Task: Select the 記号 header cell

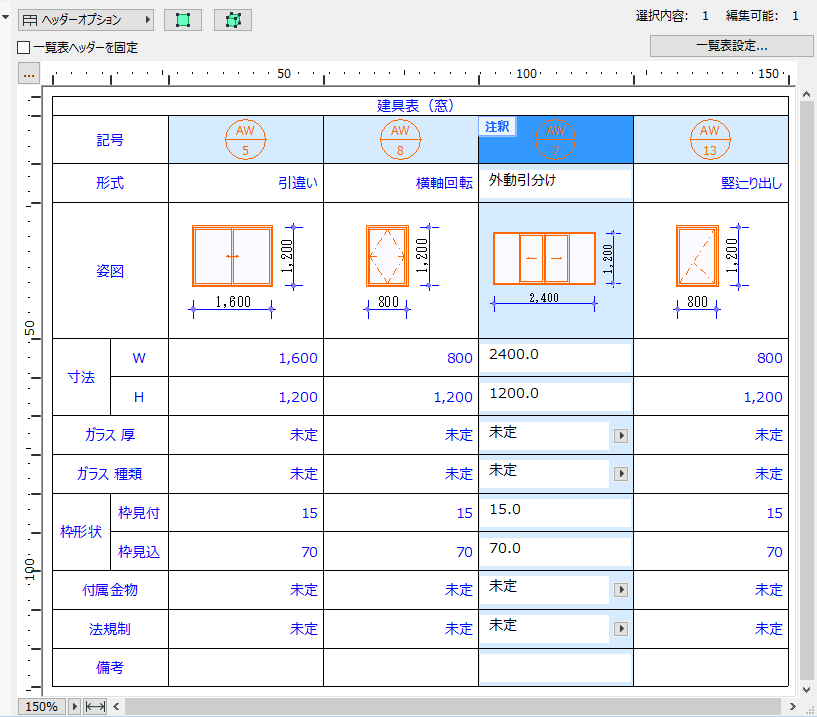Action: coord(110,140)
